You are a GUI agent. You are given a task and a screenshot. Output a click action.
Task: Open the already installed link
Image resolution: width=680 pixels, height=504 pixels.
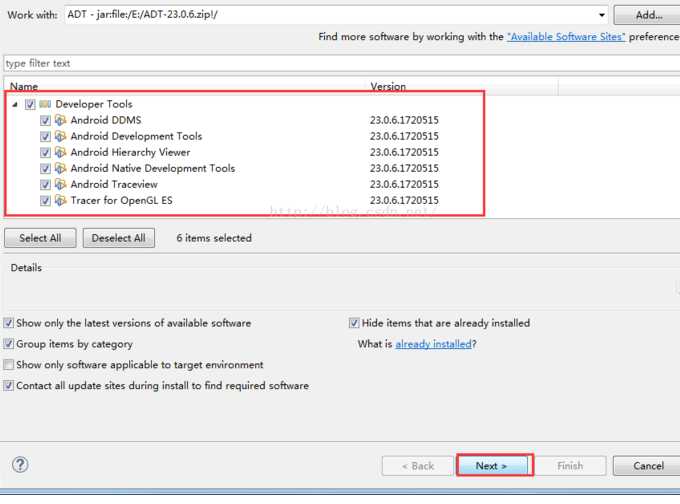tap(433, 344)
